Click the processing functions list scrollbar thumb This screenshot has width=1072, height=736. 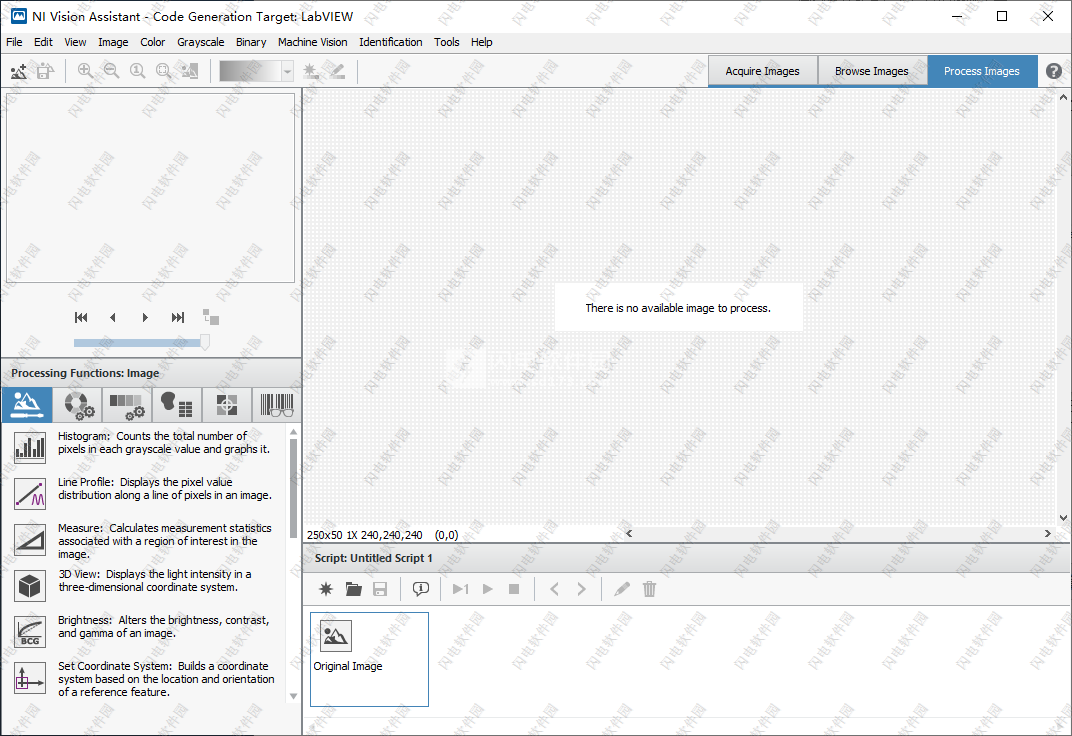[293, 488]
